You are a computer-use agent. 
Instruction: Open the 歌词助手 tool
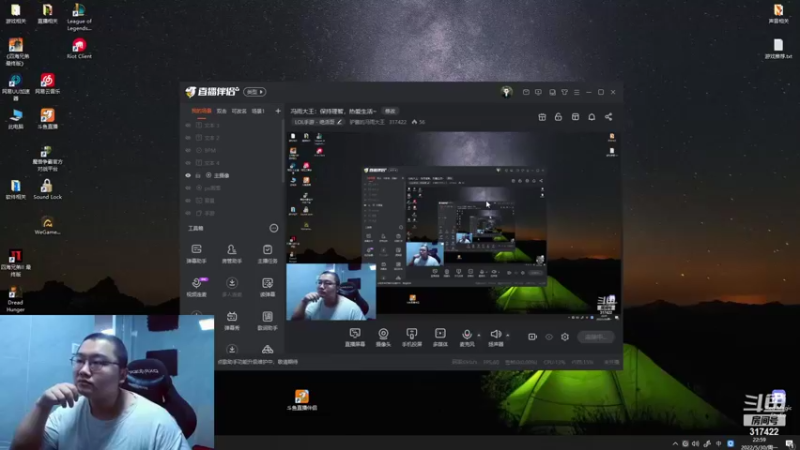pos(267,321)
